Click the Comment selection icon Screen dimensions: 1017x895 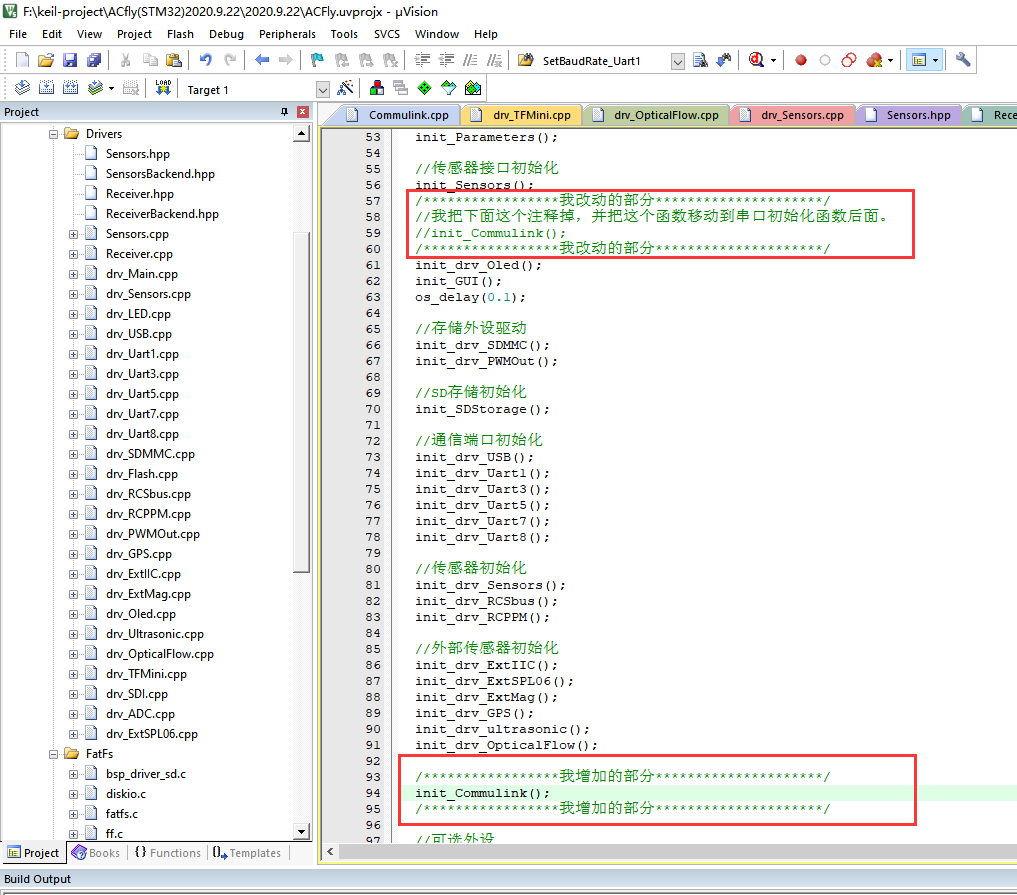(x=470, y=60)
